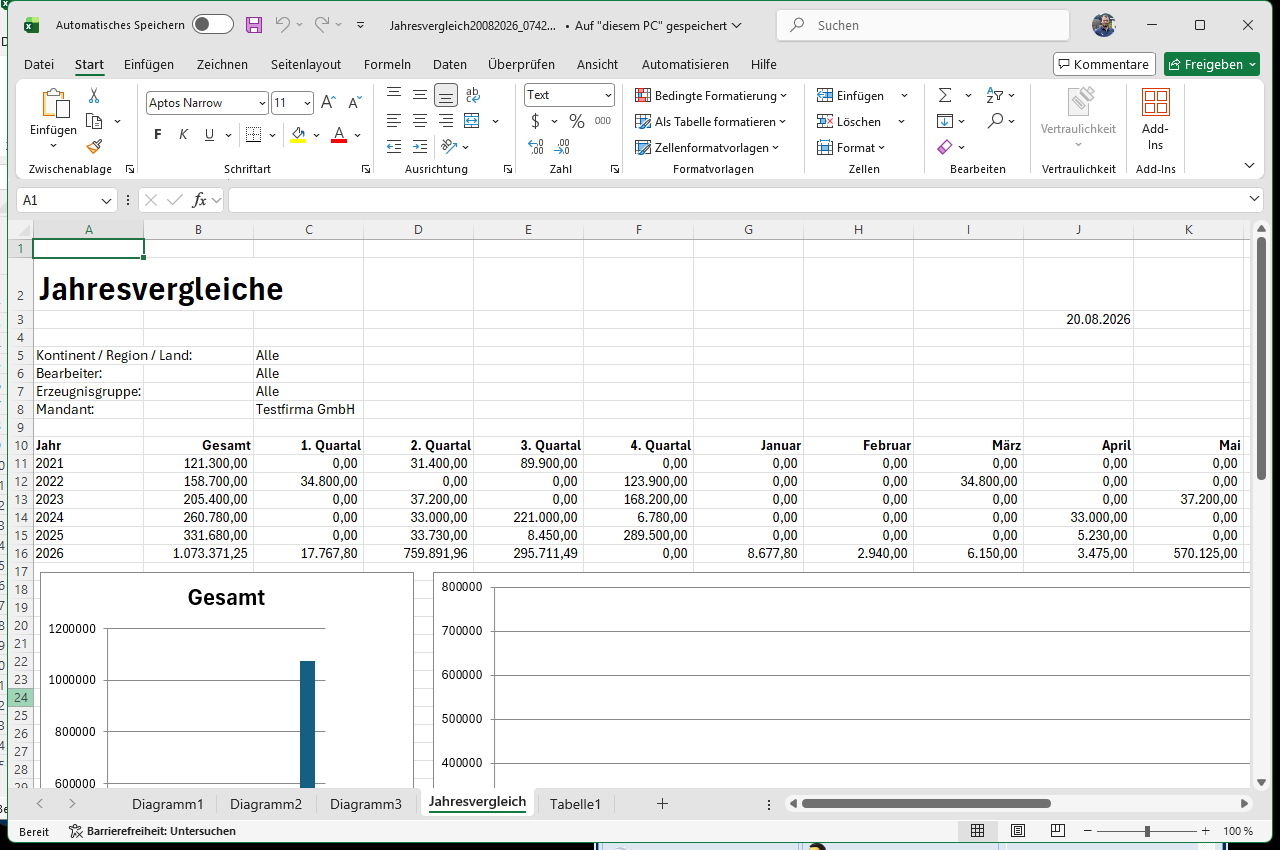The height and width of the screenshot is (850, 1280).
Task: Open the Einfügen ribbon tab
Action: [x=149, y=64]
